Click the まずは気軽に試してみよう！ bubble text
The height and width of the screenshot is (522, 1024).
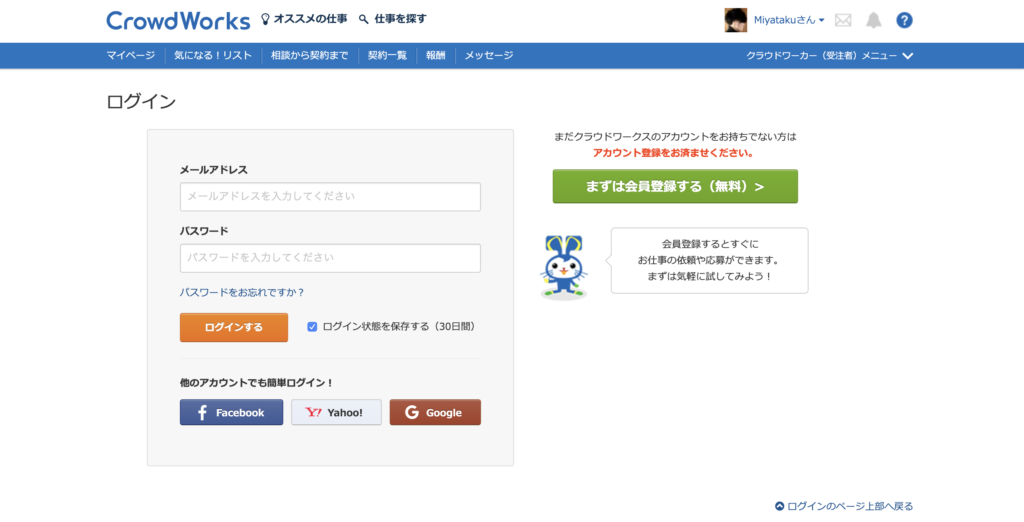[x=710, y=276]
